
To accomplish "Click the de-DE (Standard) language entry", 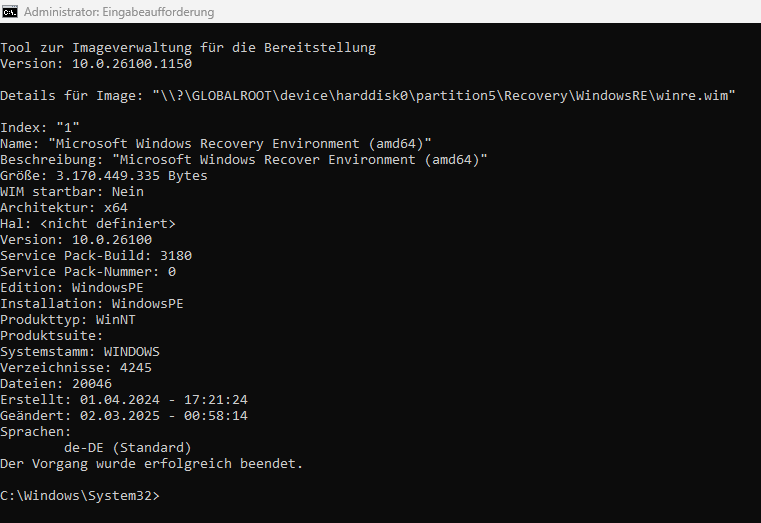I will 128,448.
